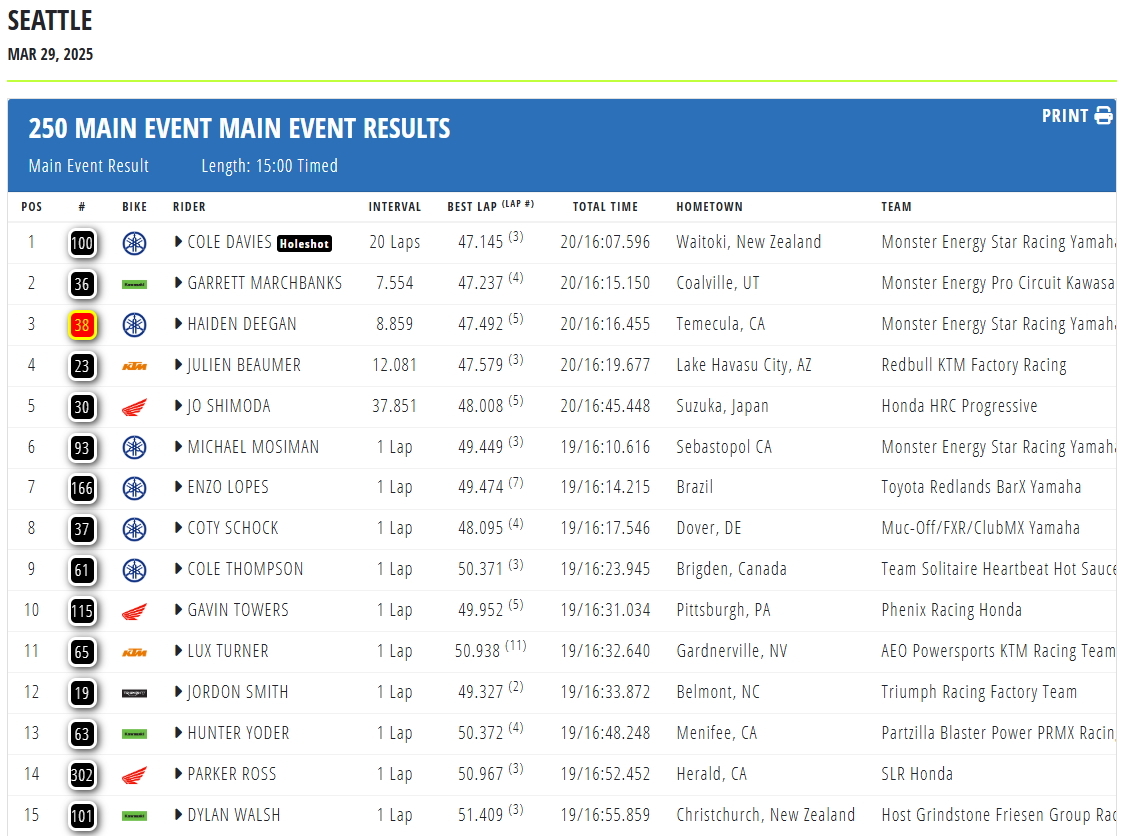Screen dimensions: 1121x836
Task: Click the number 100 plate badge
Action: click(82, 243)
